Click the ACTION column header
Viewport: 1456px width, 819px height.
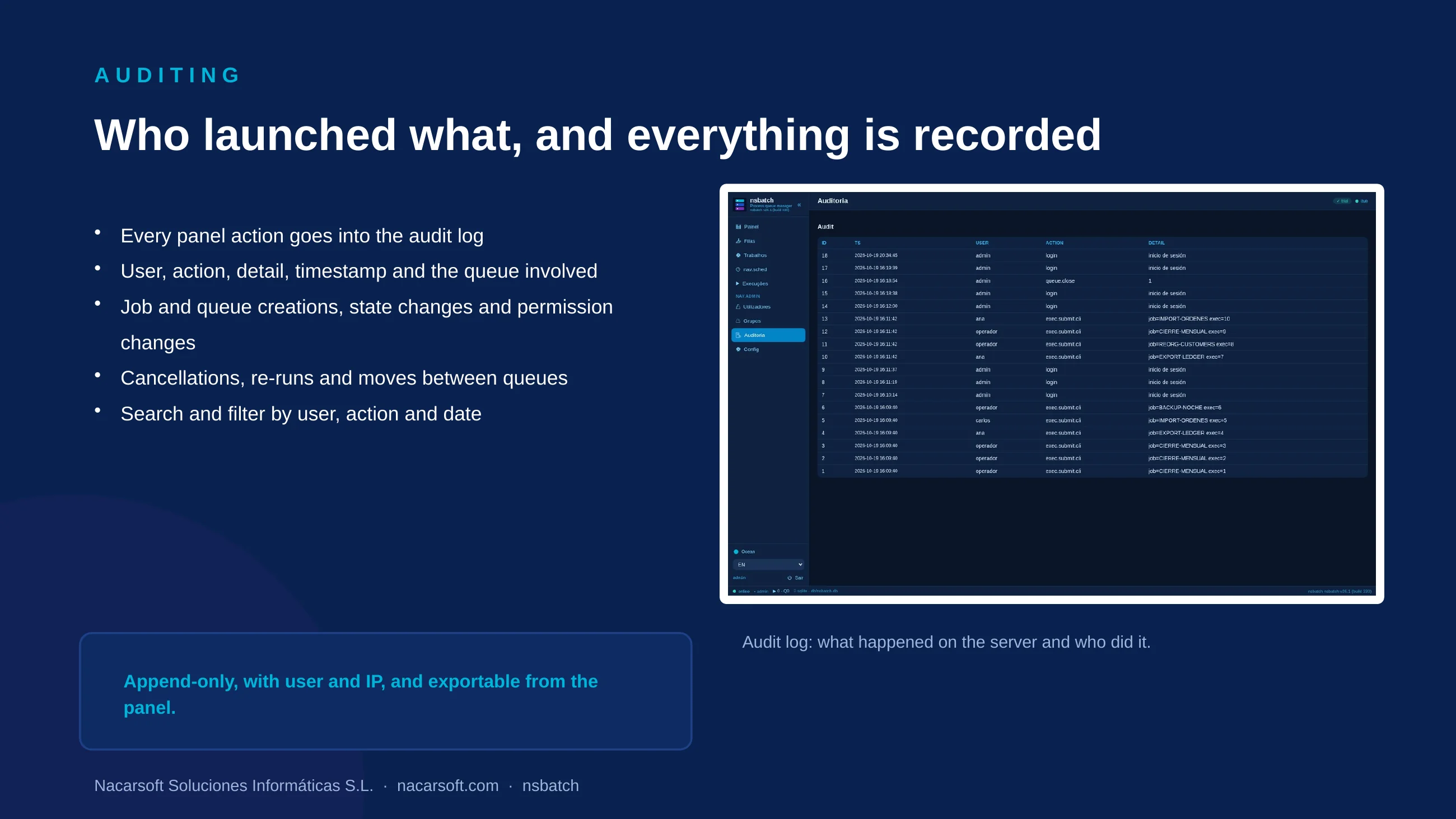coord(1054,243)
